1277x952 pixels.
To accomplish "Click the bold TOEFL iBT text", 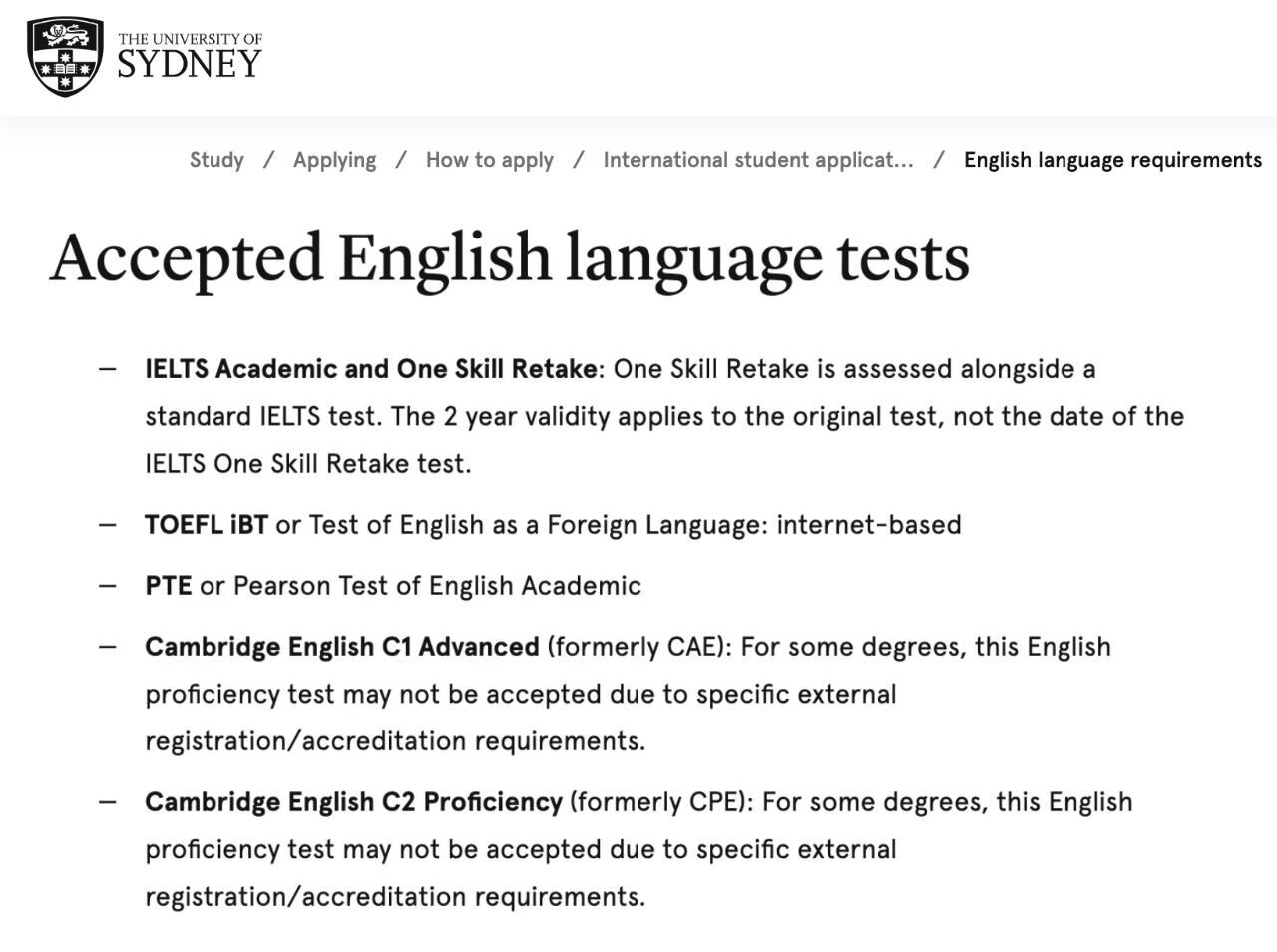I will click(x=206, y=525).
